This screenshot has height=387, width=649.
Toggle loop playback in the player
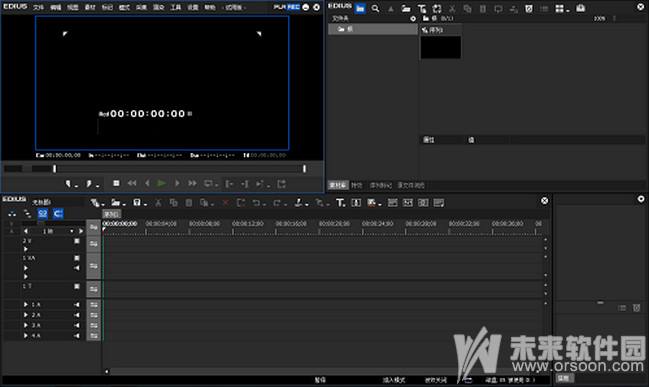coord(209,184)
